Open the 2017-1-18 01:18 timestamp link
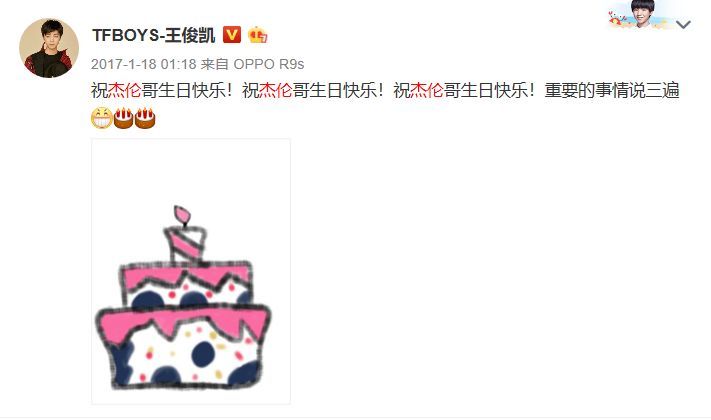711x420 pixels. tap(144, 64)
